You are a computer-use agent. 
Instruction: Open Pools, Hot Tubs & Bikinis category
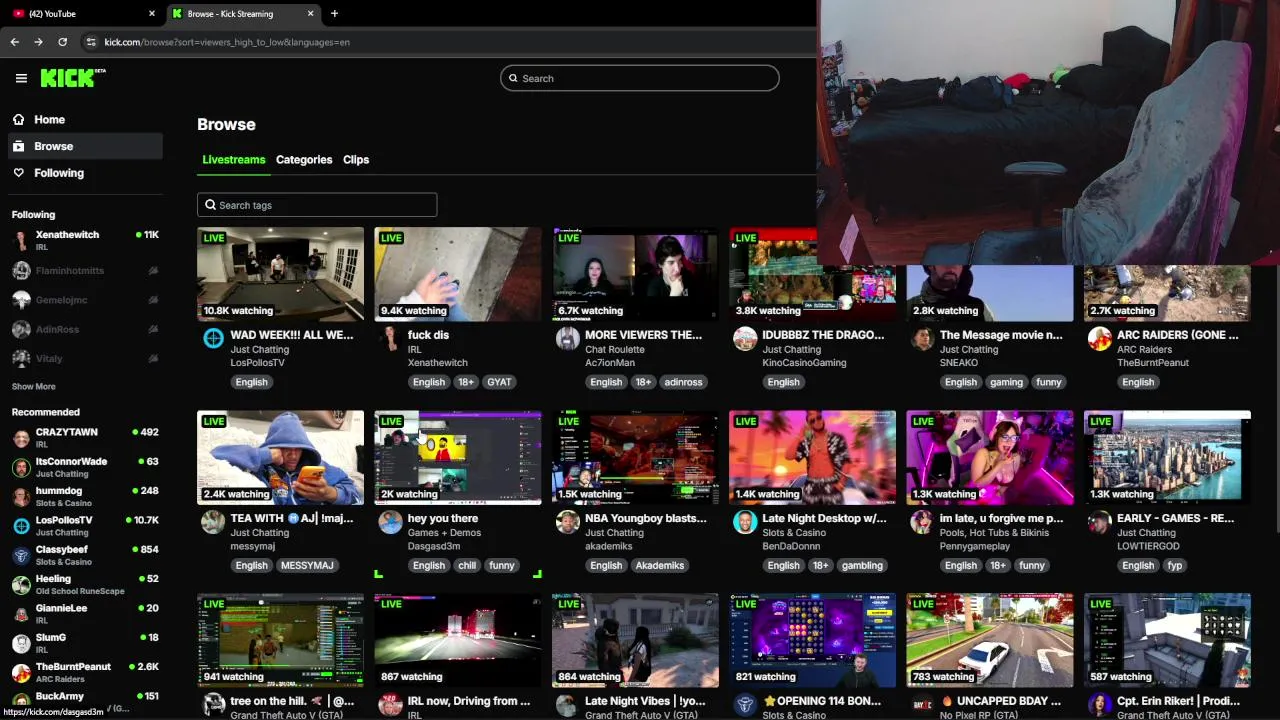click(x=994, y=533)
